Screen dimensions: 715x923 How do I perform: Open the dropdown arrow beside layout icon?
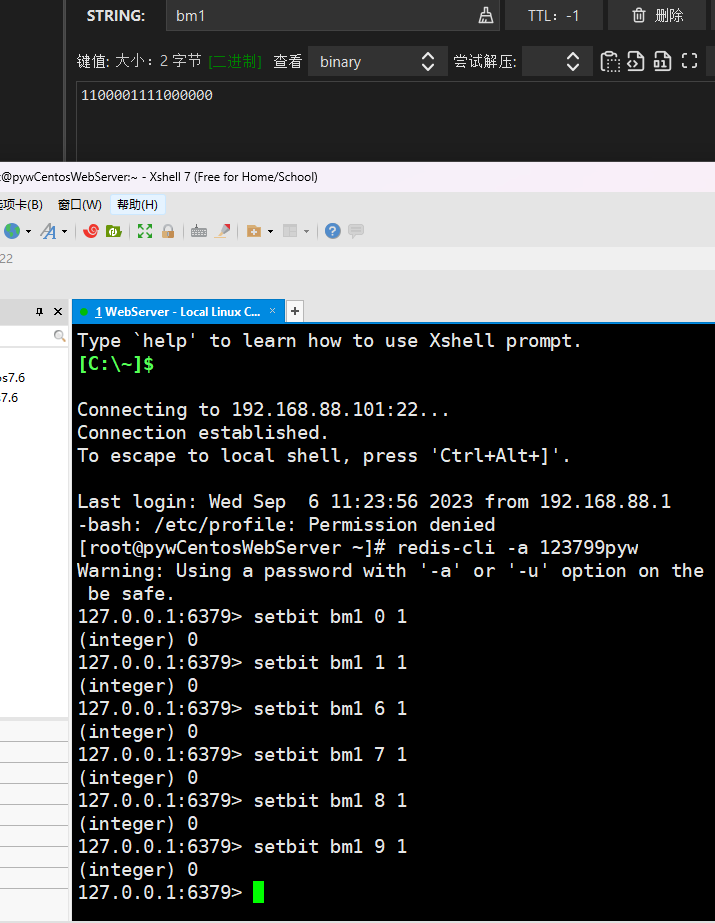pos(306,231)
